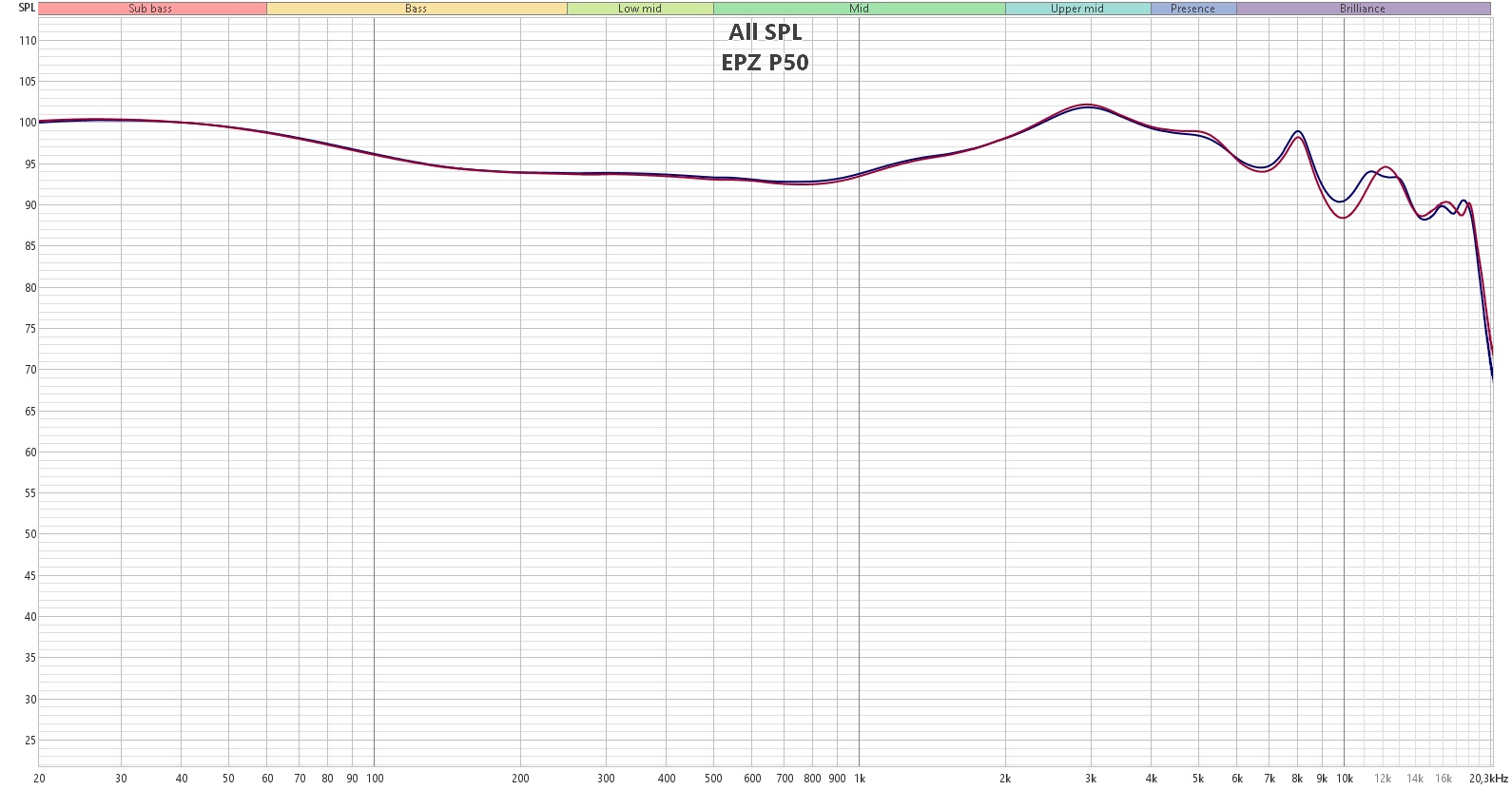Click the 25 dB level axis label
This screenshot has width=1512, height=790.
[30, 741]
